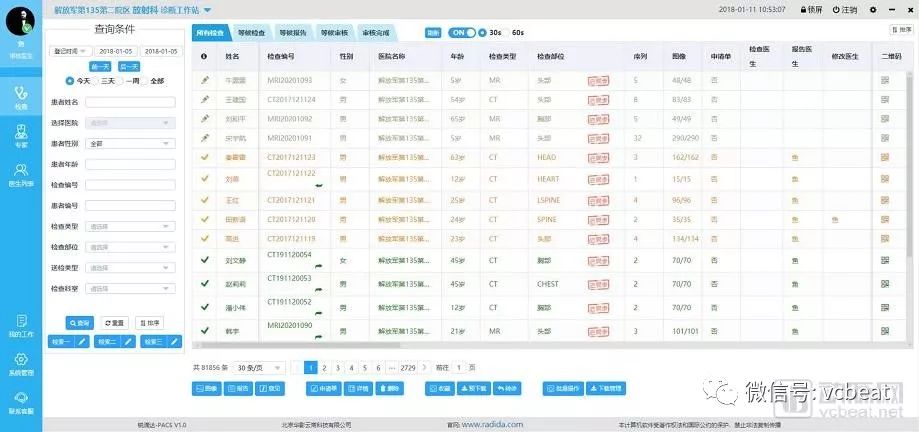Click the start date field 2018-01-05

pyautogui.click(x=115, y=52)
